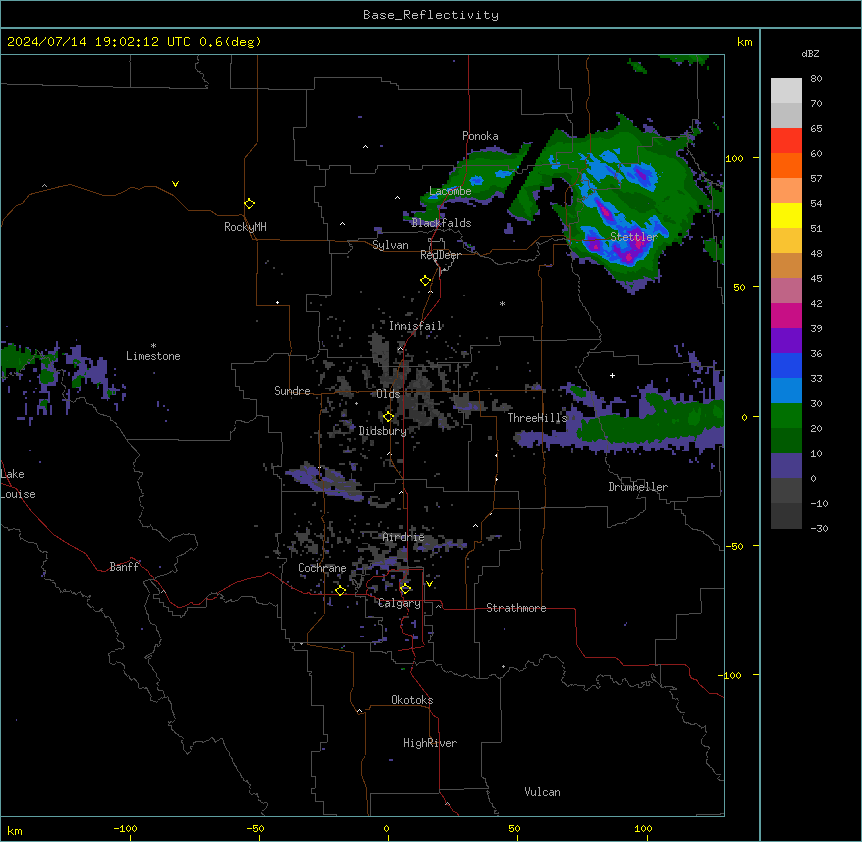Click the white asterisk above Limestone
Viewport: 862px width, 842px height.
click(153, 346)
